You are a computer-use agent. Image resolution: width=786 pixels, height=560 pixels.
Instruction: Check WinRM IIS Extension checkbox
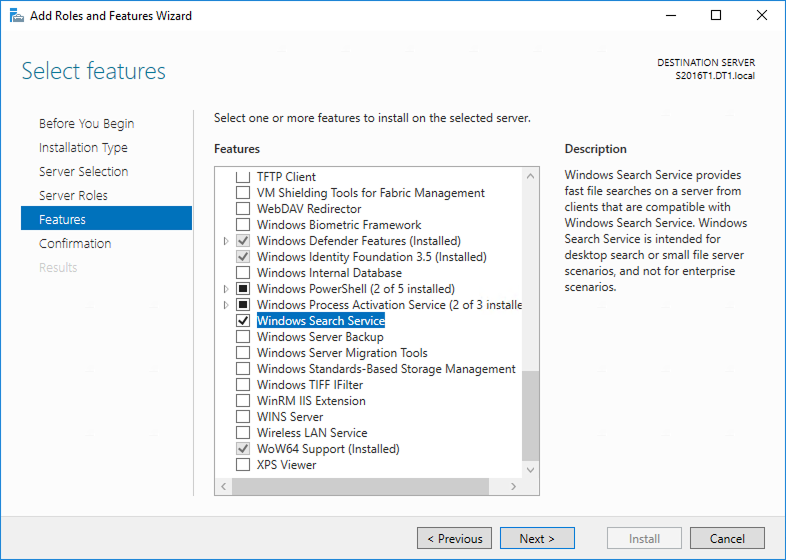point(243,401)
